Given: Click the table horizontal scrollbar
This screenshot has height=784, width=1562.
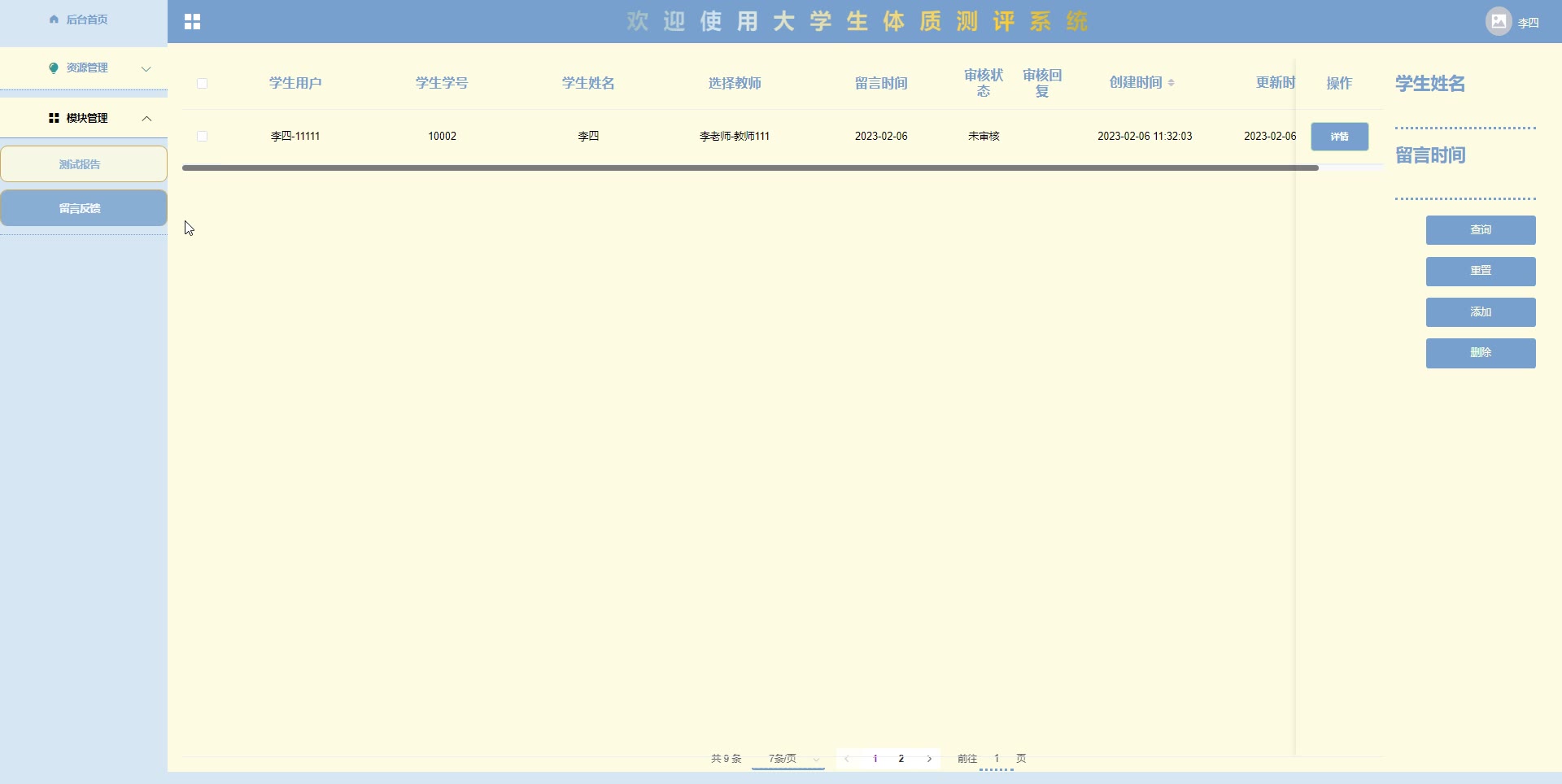Looking at the screenshot, I should tap(748, 168).
